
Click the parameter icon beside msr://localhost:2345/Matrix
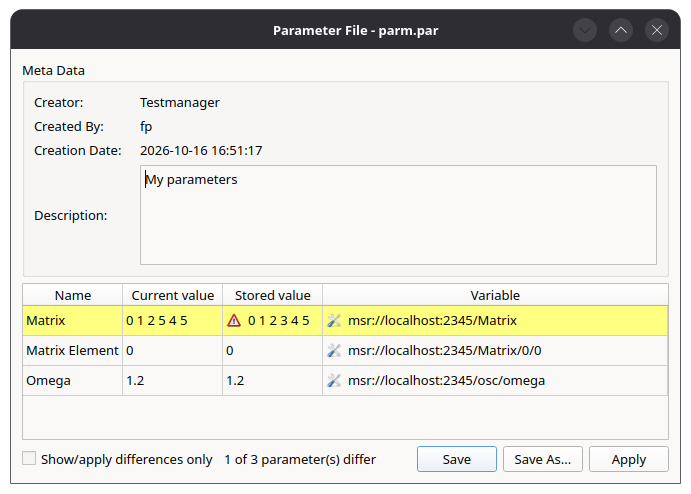(x=334, y=320)
